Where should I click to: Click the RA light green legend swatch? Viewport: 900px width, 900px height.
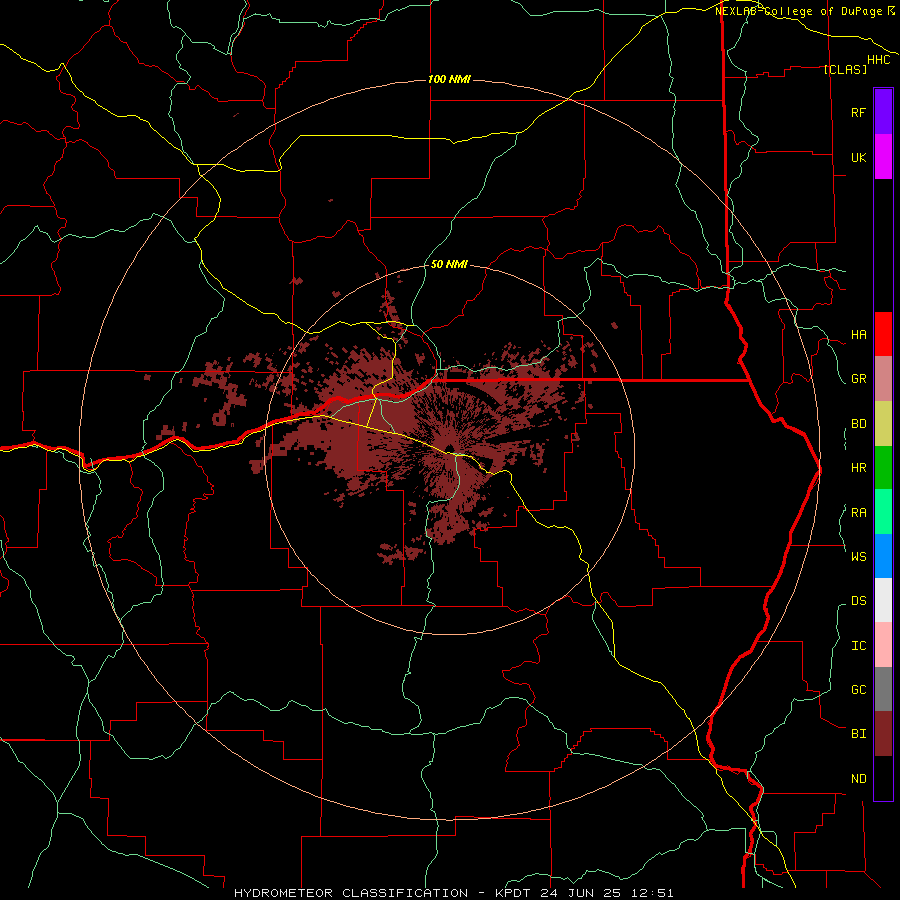click(x=883, y=512)
